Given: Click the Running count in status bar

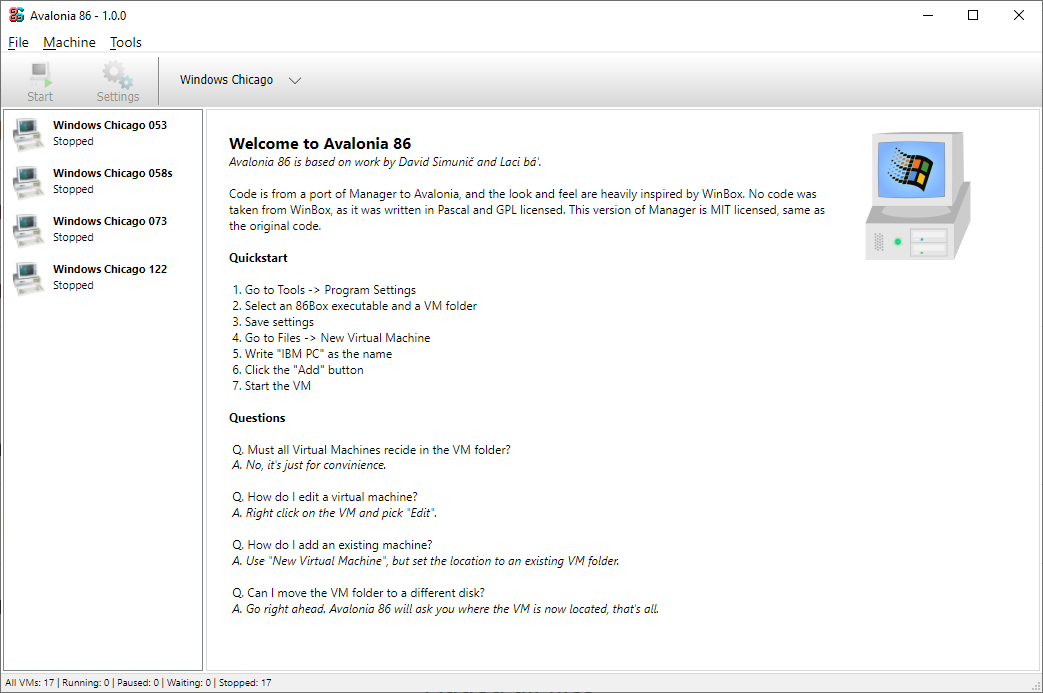Looking at the screenshot, I should pyautogui.click(x=86, y=682).
